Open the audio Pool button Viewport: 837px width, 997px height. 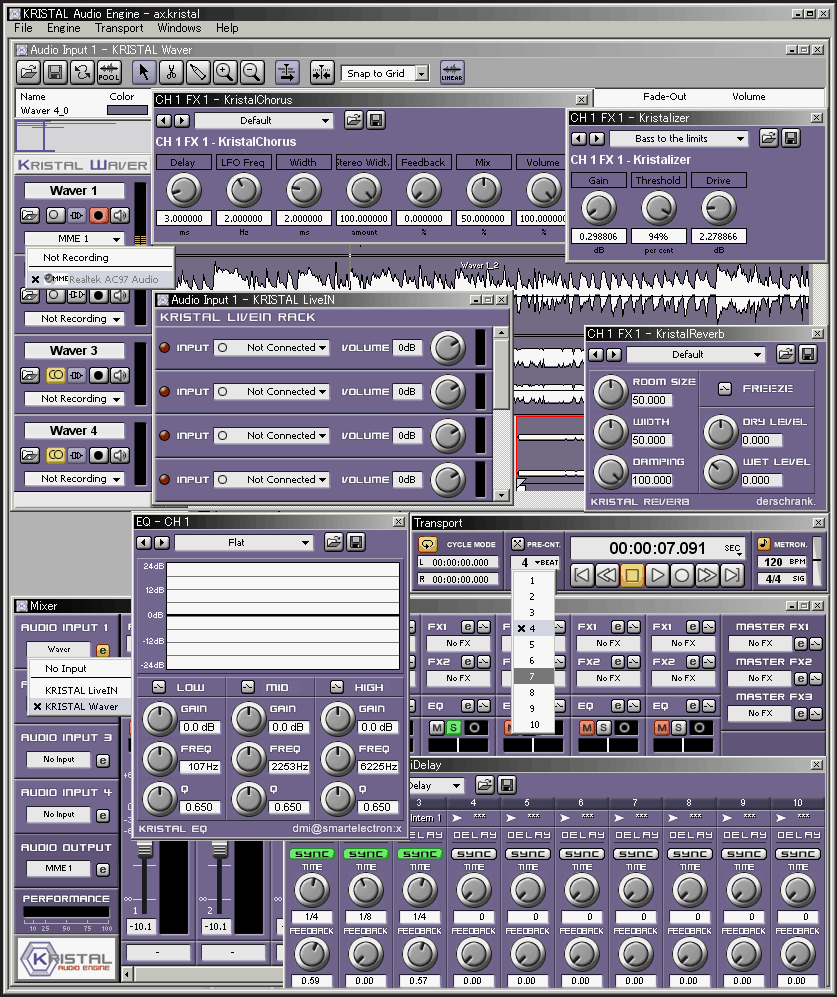[x=109, y=72]
